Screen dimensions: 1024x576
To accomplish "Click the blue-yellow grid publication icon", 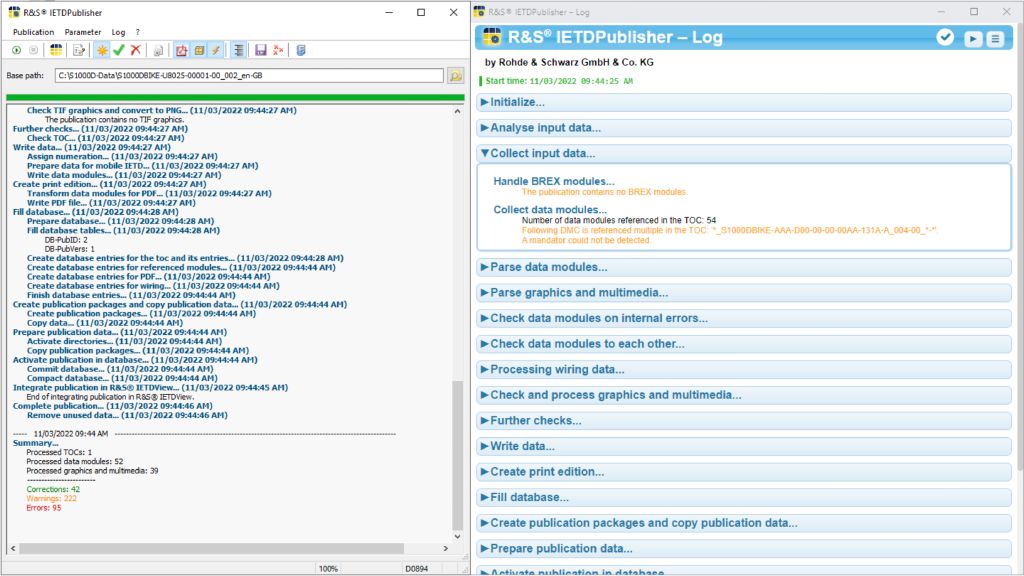I will 56,50.
